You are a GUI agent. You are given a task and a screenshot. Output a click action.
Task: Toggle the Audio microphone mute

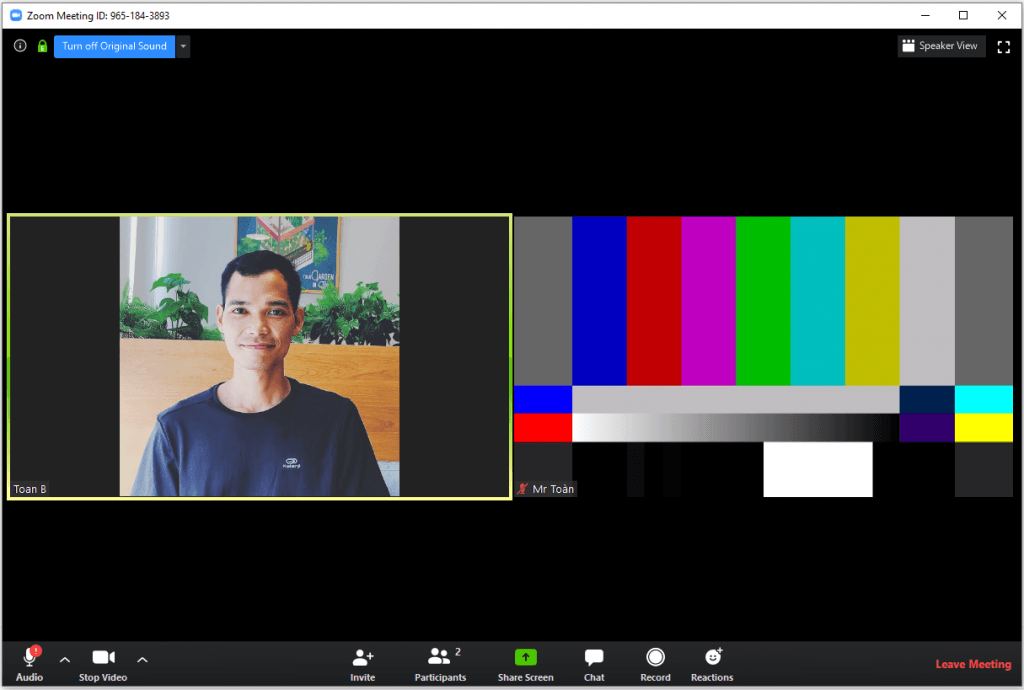click(x=29, y=658)
